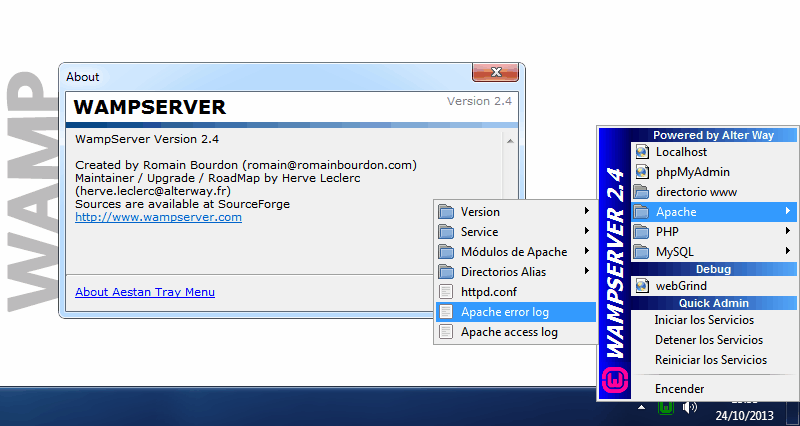
Task: Select Detener los Servicios
Action: tap(714, 340)
